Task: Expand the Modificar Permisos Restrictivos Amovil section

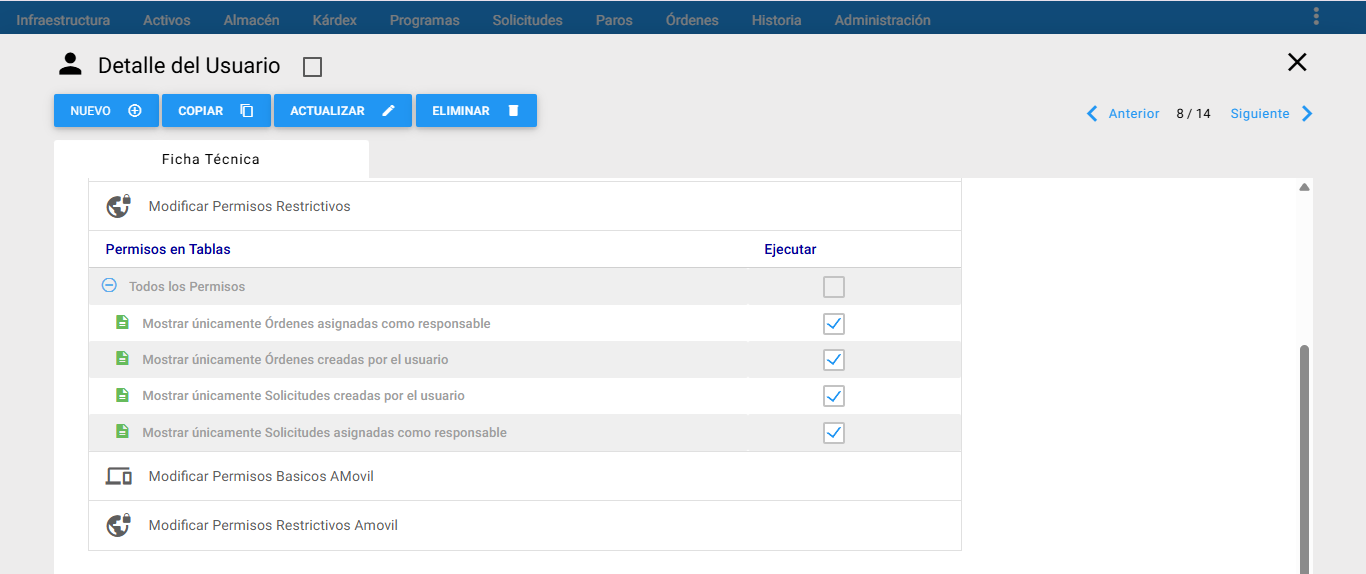Action: tap(525, 525)
